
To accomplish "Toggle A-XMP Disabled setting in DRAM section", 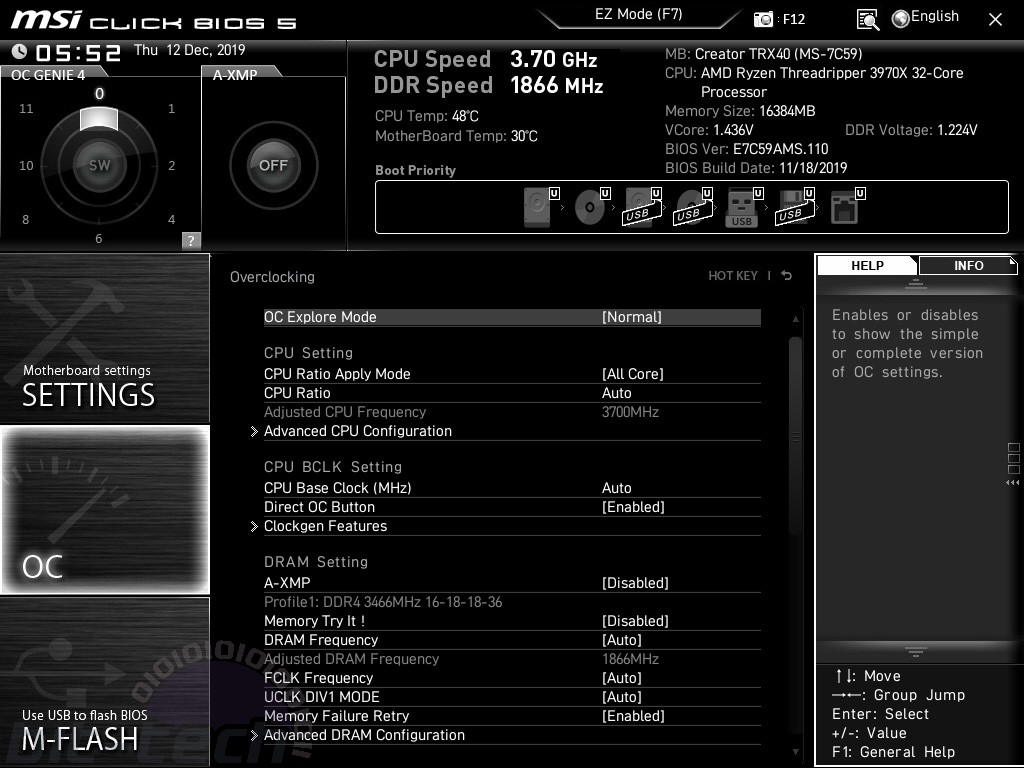I will pos(635,583).
